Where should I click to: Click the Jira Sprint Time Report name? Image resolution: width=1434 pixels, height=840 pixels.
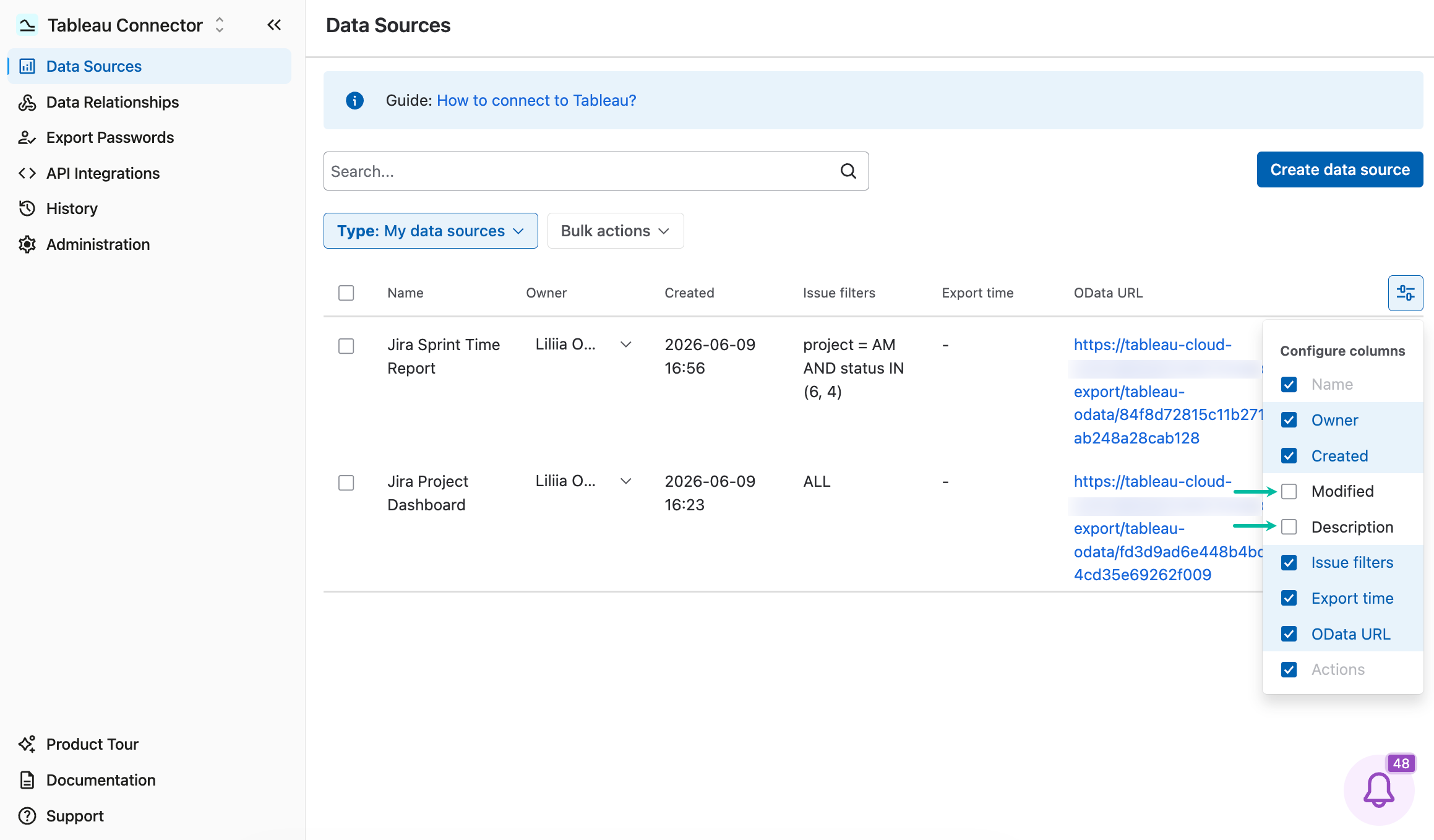(444, 356)
